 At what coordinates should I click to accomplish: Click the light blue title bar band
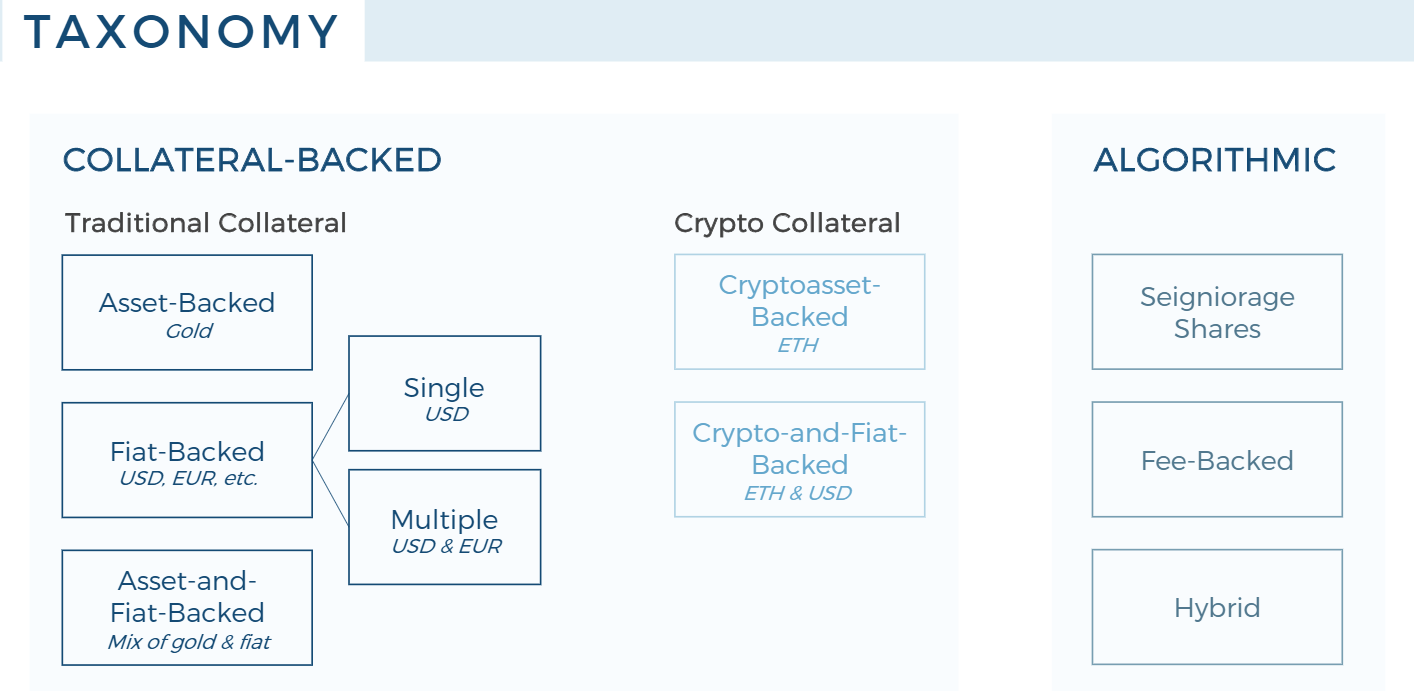click(x=888, y=31)
